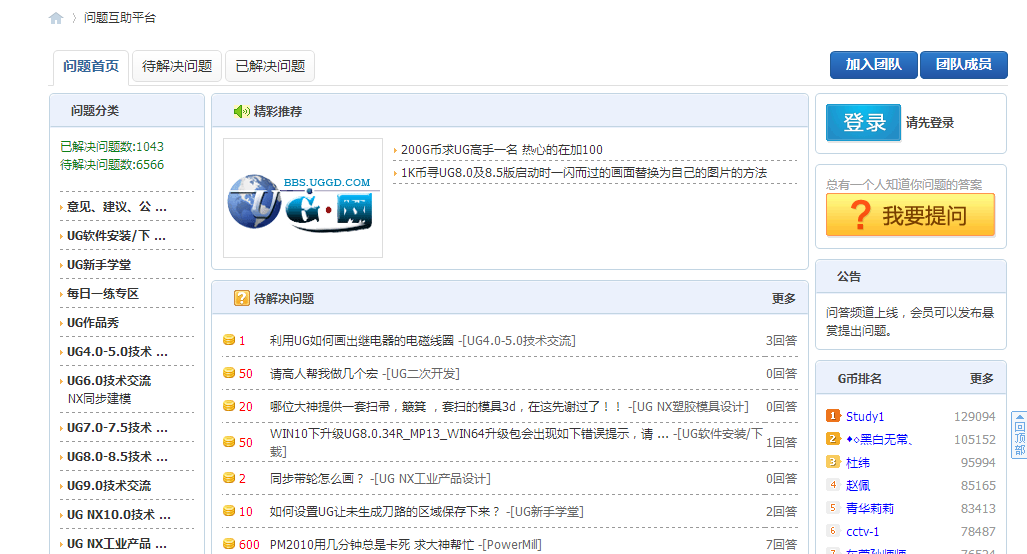This screenshot has width=1027, height=554.
Task: Open the 1K币寻UG8.0及8.5版启动 recommended post
Action: click(x=584, y=173)
